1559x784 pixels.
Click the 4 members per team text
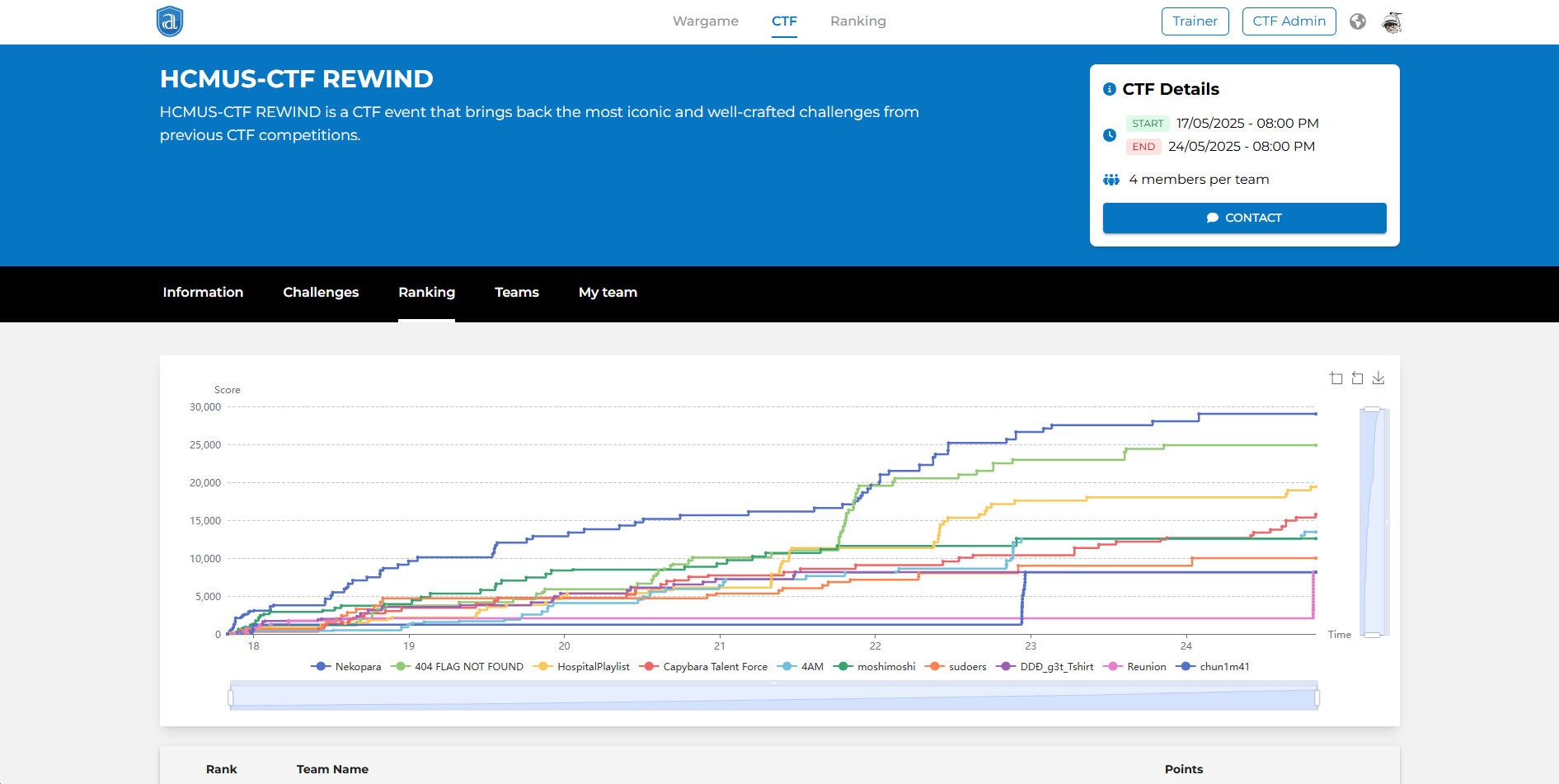1199,180
